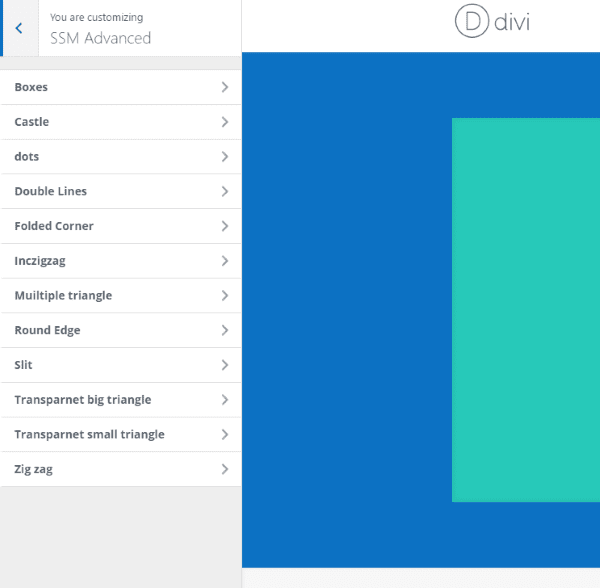Click the chevron beside Castle
The height and width of the screenshot is (588, 600).
(225, 122)
